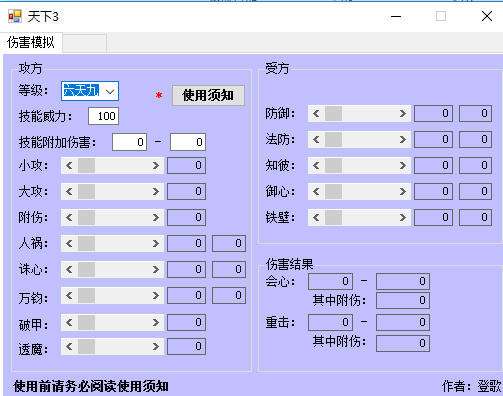Select the blank second tab

pyautogui.click(x=85, y=43)
